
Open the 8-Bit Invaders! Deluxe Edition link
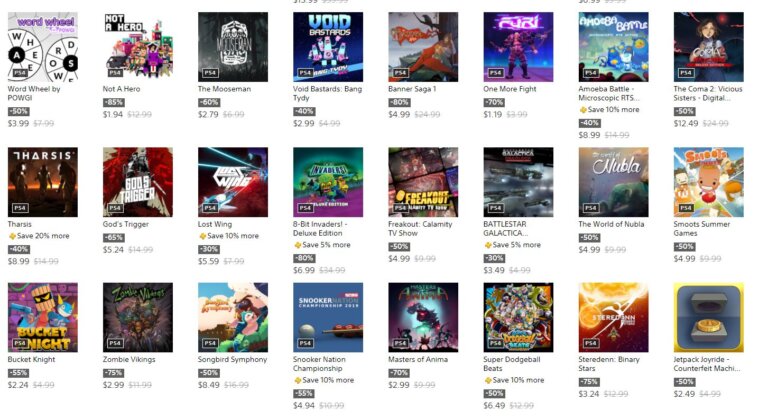click(320, 229)
